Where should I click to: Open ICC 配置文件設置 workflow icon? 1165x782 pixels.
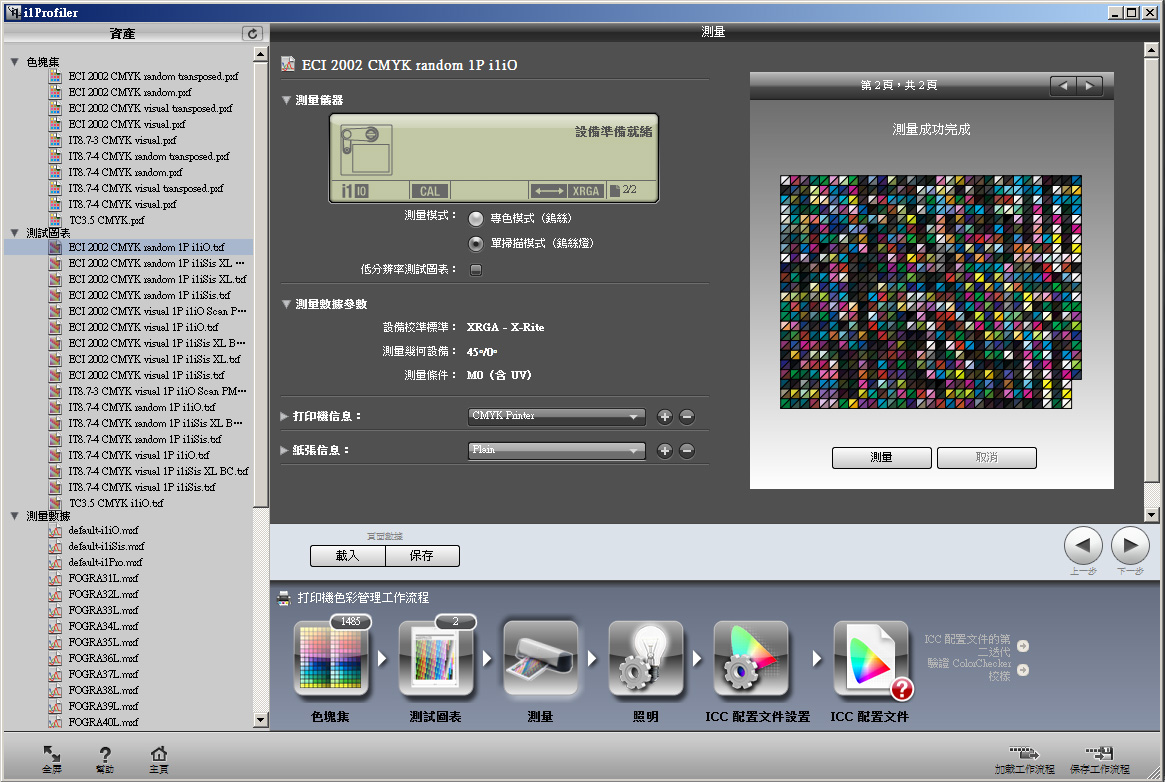[751, 659]
